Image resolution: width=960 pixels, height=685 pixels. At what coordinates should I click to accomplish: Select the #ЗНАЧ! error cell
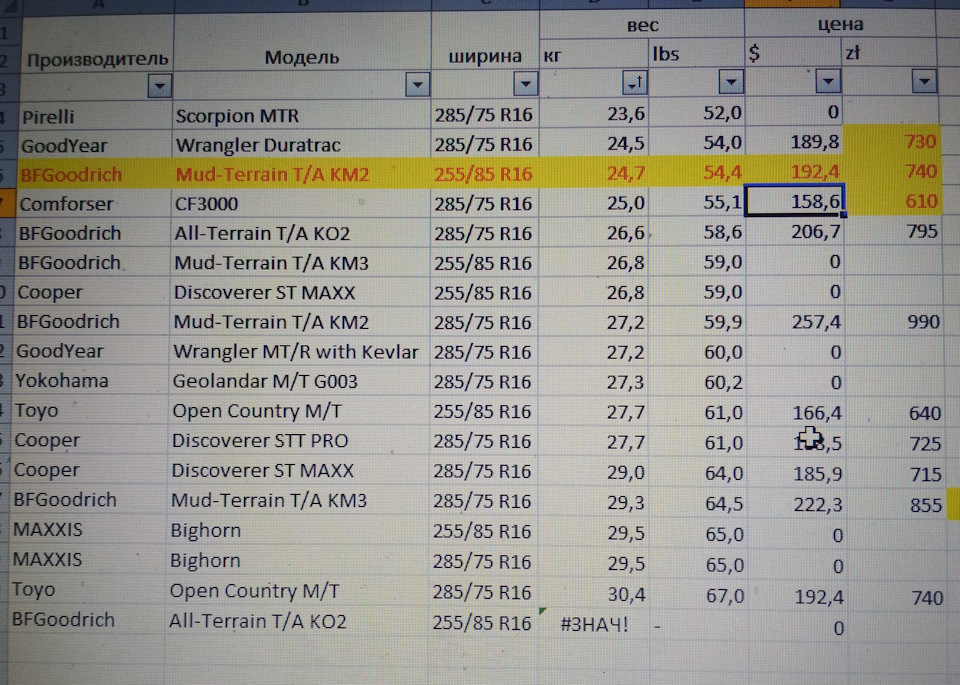593,624
